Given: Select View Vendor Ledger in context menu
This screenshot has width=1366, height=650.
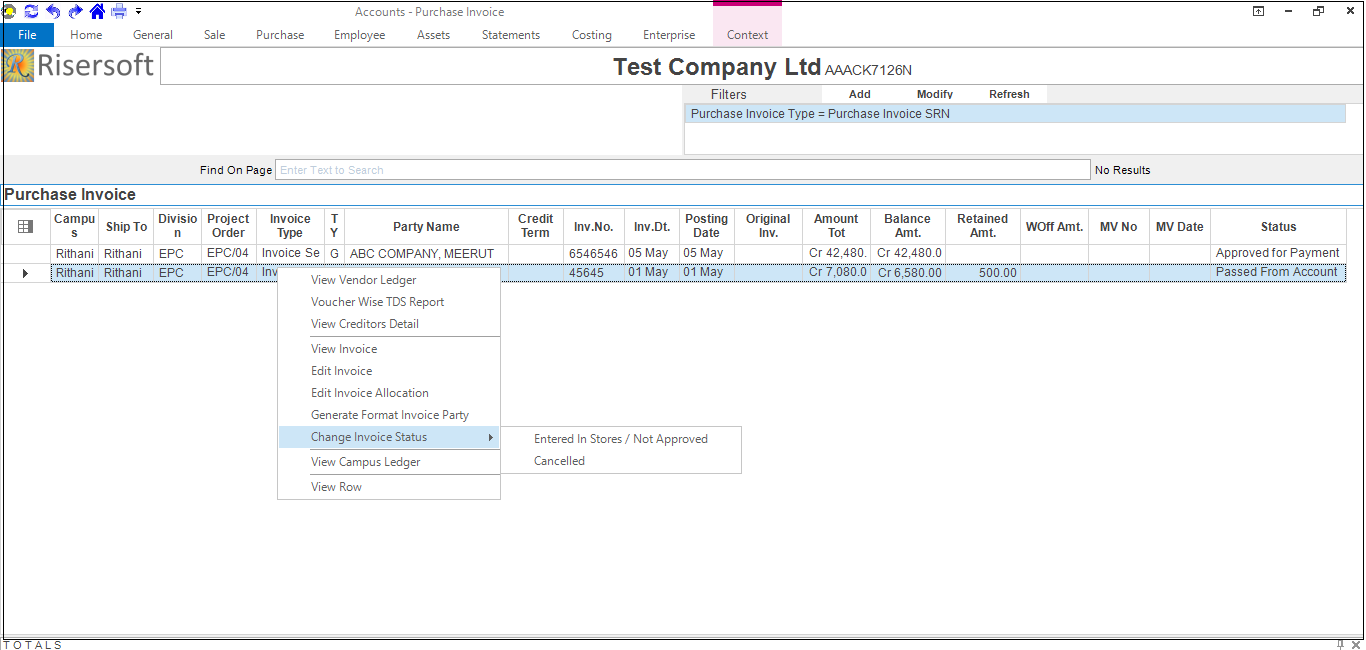Looking at the screenshot, I should tap(363, 280).
